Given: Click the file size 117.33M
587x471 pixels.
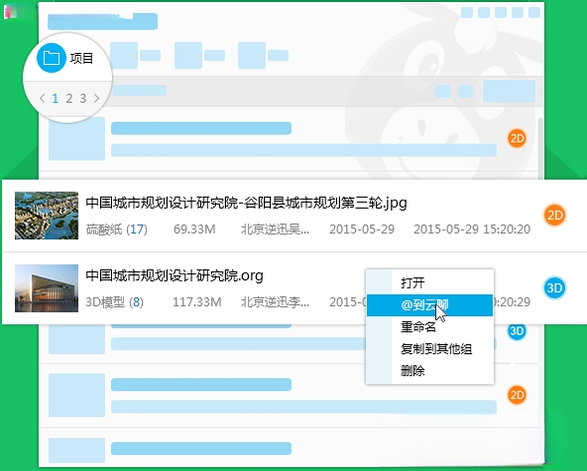Looking at the screenshot, I should 197,302.
